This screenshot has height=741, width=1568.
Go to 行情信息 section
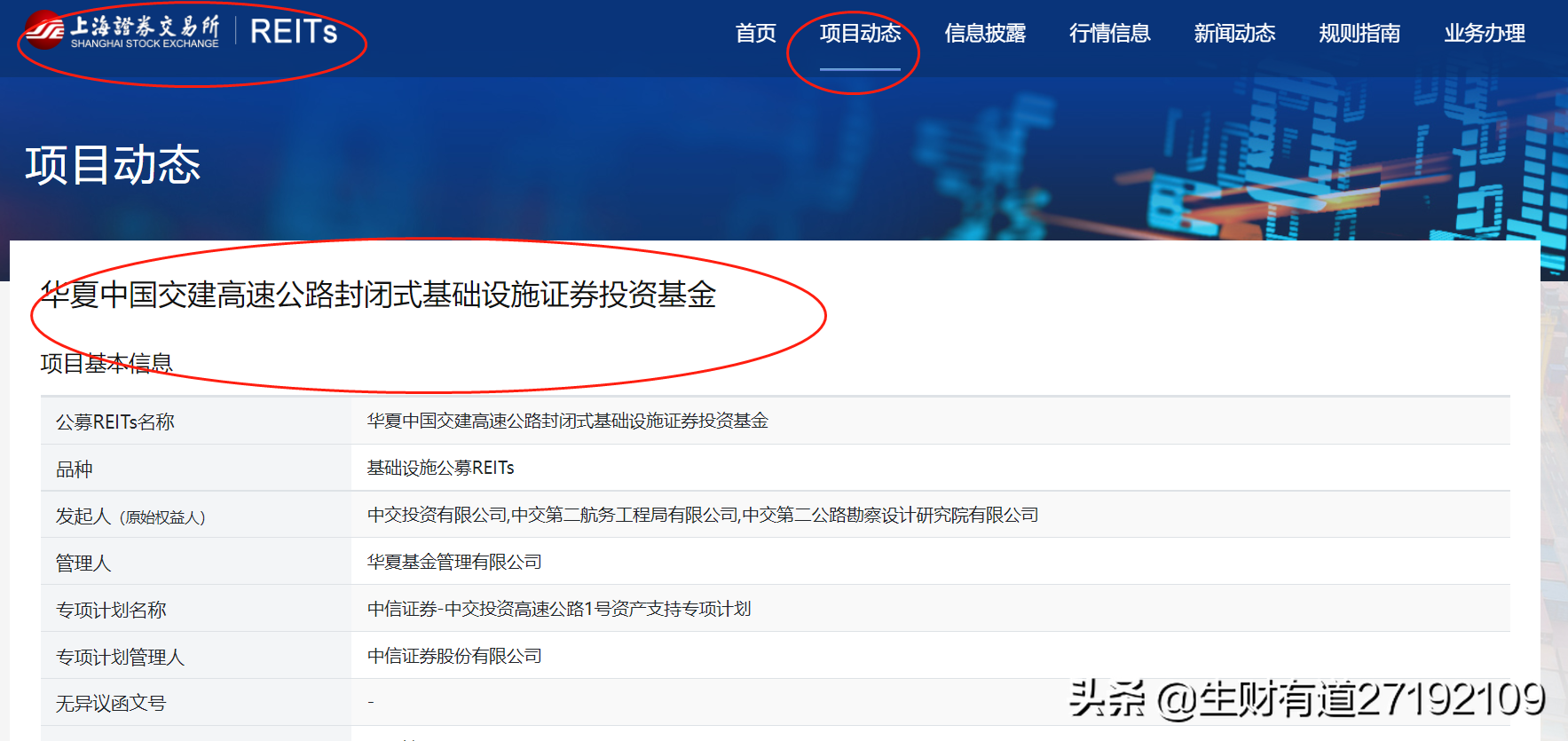[1109, 34]
